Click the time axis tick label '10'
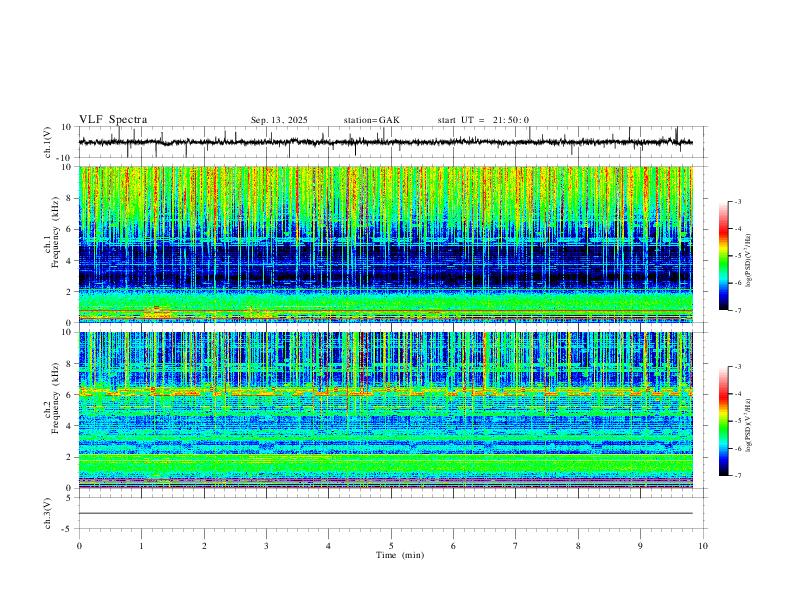 pos(703,546)
